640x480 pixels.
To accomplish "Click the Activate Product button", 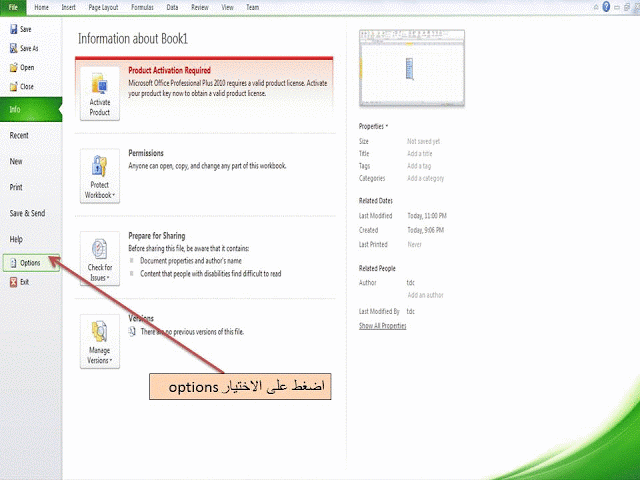I will pos(100,93).
